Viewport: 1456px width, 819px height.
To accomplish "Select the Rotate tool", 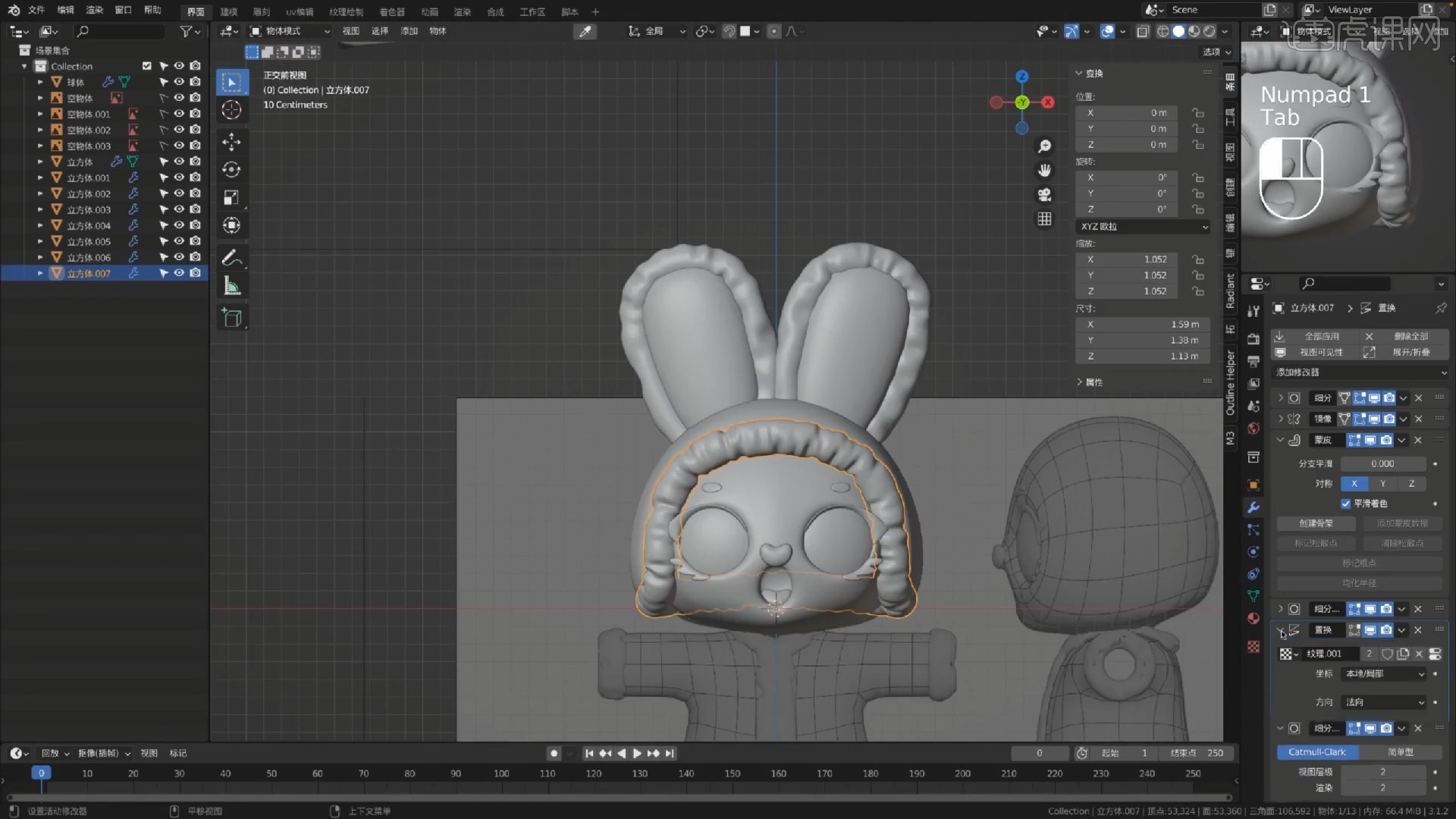I will (231, 170).
